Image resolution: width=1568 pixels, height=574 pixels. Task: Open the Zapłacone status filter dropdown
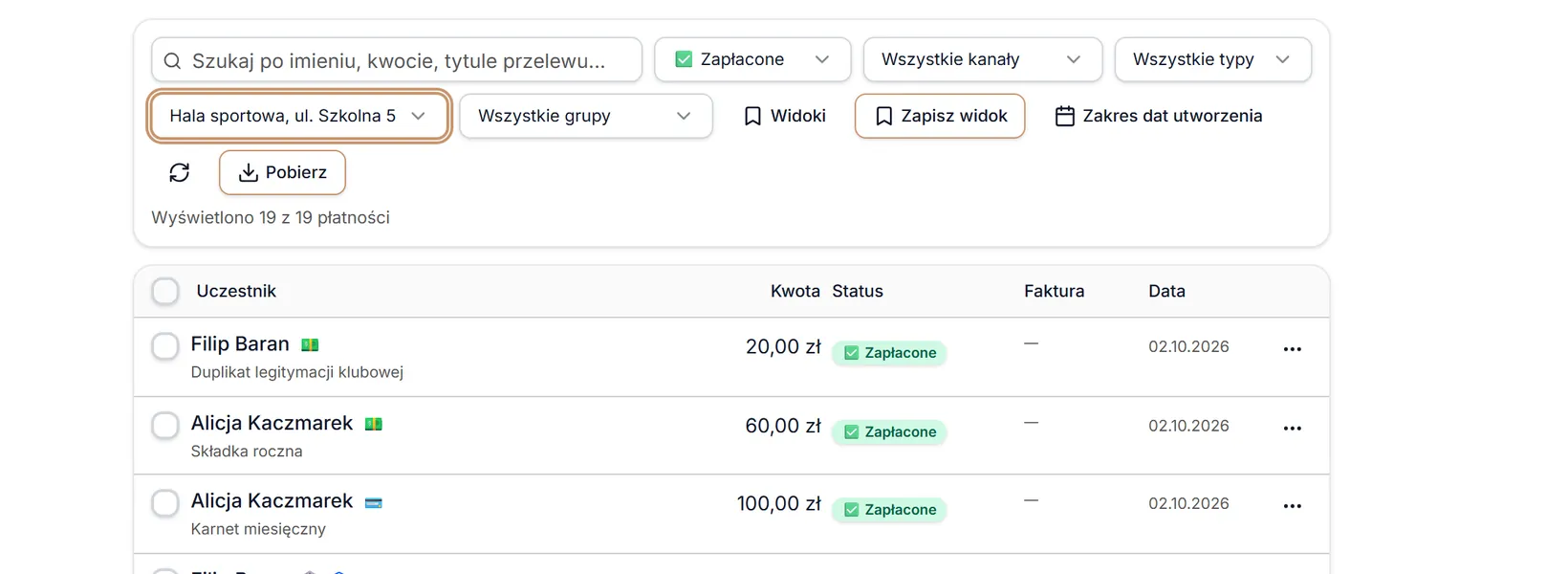click(752, 59)
